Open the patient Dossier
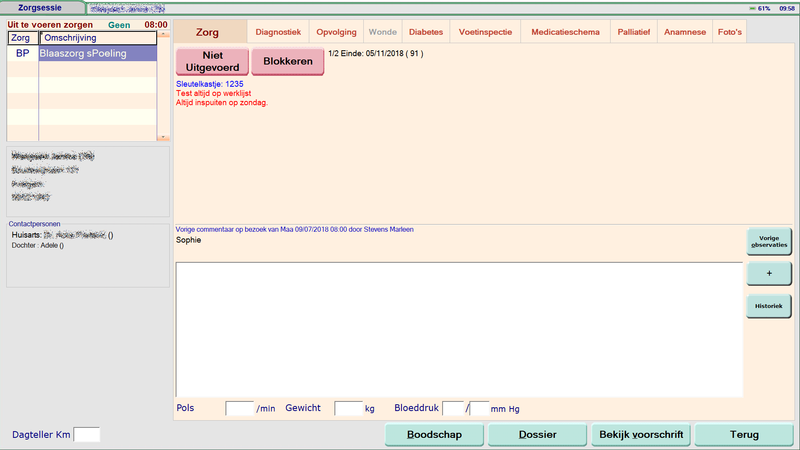 pyautogui.click(x=537, y=435)
